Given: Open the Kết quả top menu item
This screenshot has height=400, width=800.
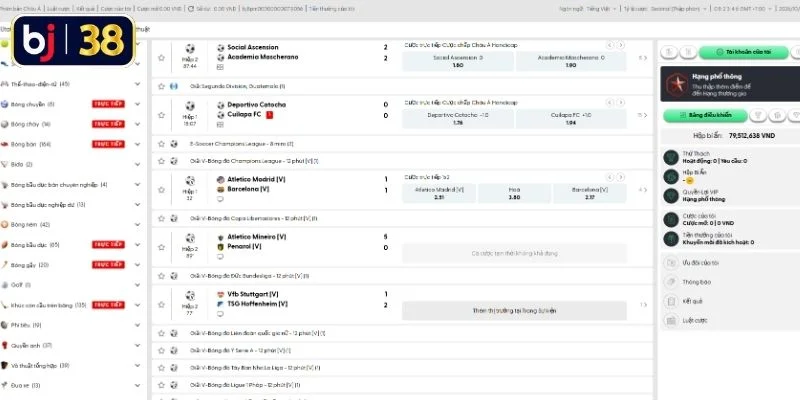Looking at the screenshot, I should 83,9.
